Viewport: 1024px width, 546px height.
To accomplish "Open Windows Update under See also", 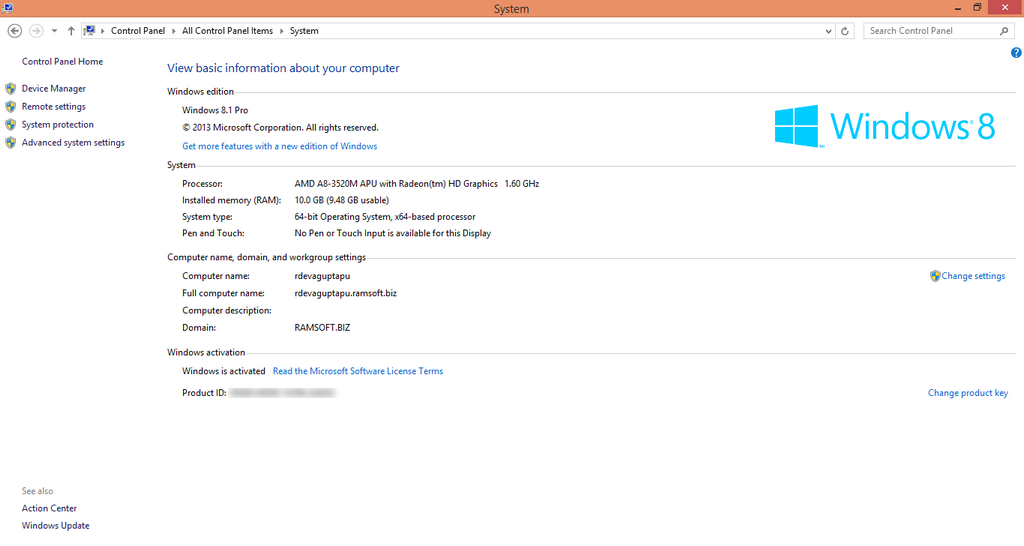I will (x=56, y=526).
